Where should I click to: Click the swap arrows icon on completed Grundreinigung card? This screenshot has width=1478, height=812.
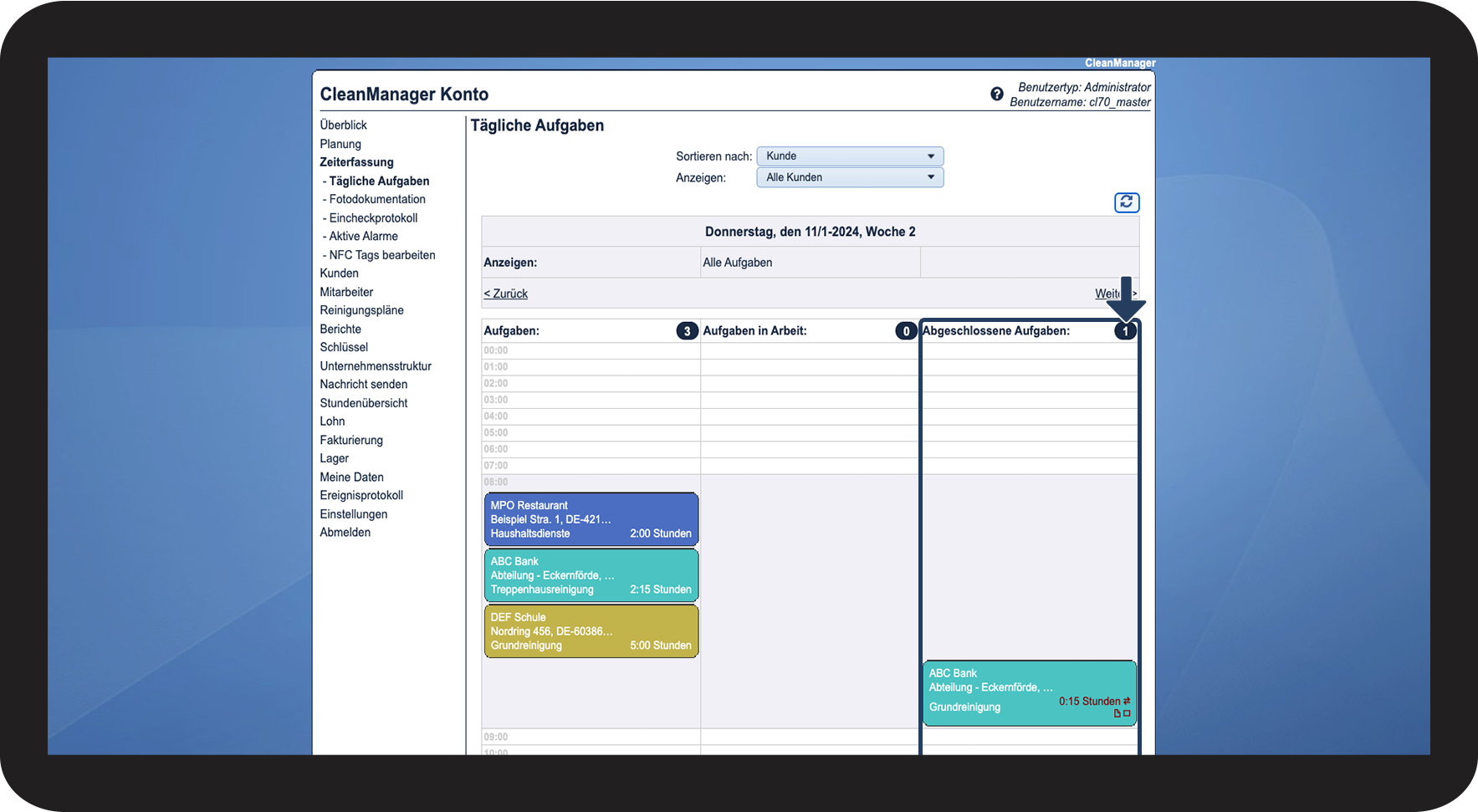click(1127, 701)
